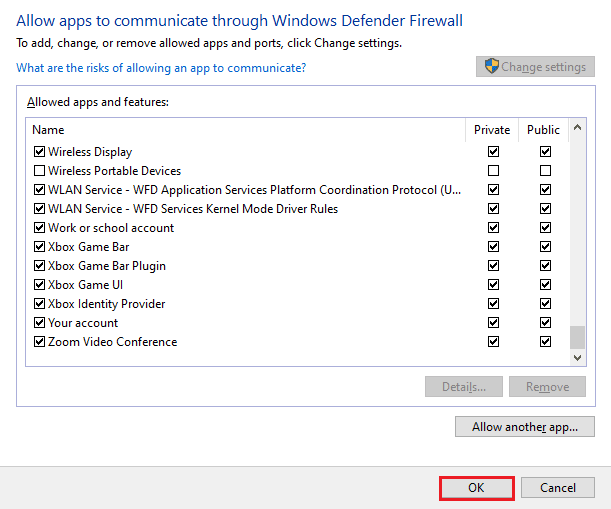Click Allow another app button
This screenshot has height=509, width=611.
tap(524, 427)
